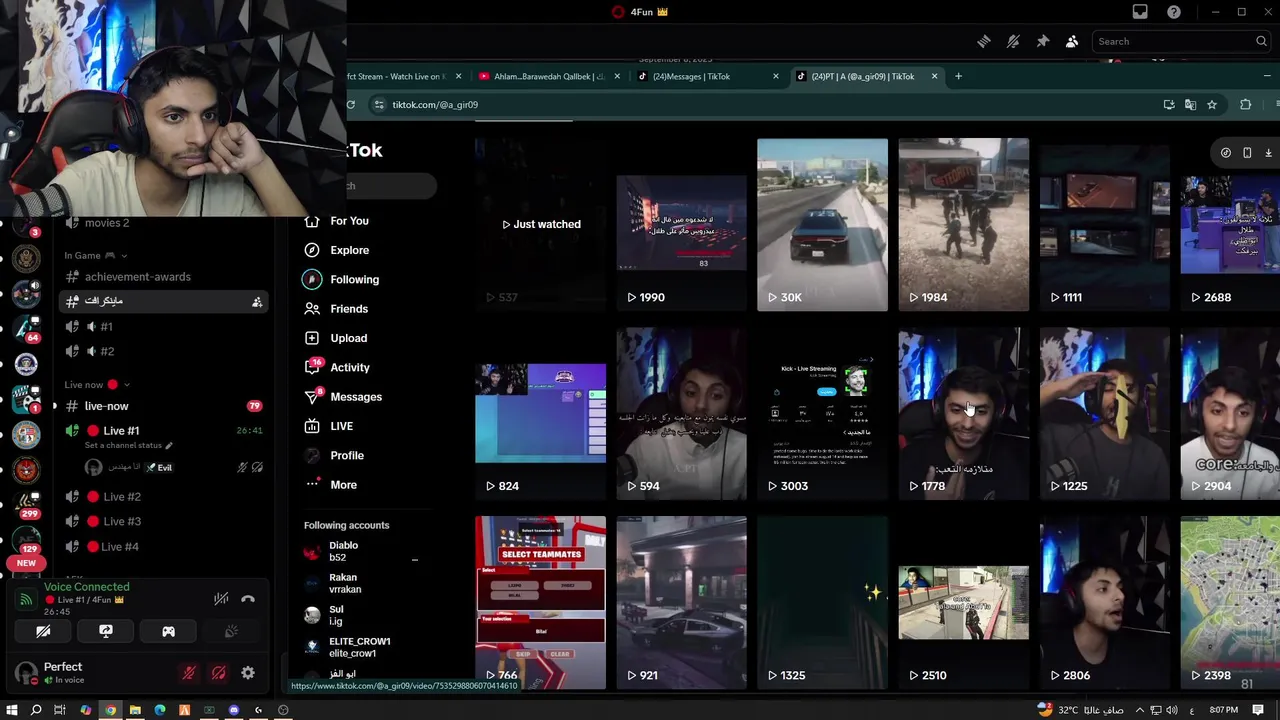Show Discord member list
Screen dimensions: 1280x720
pyautogui.click(x=1072, y=41)
